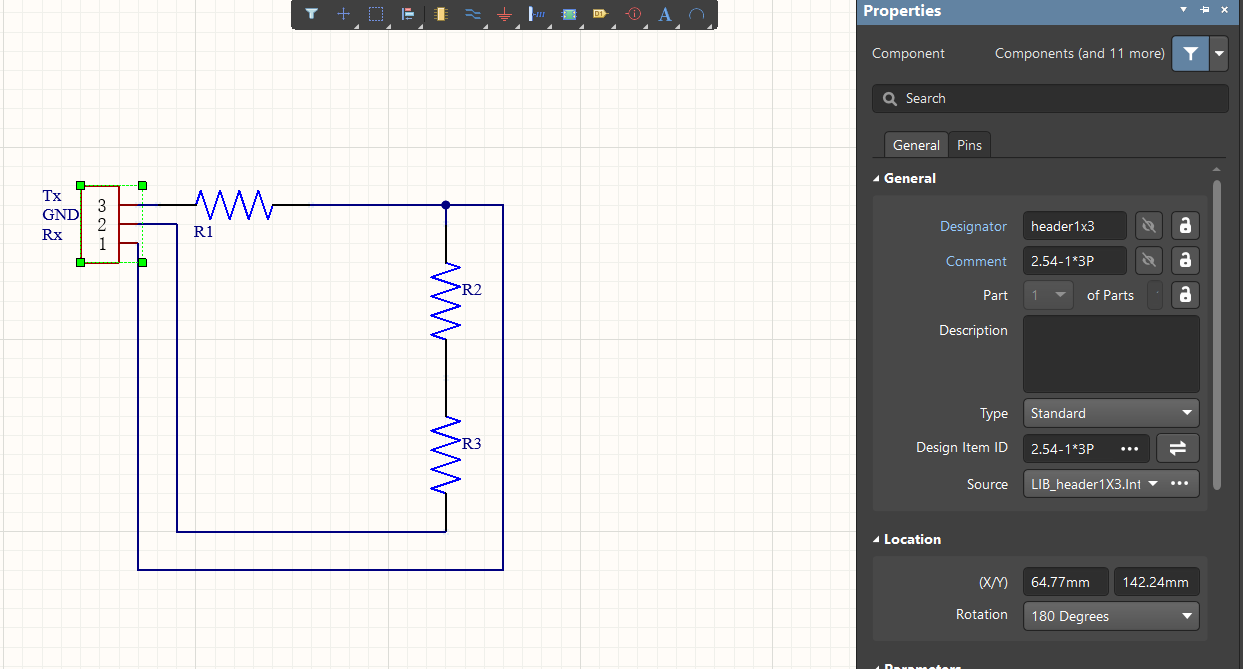Toggle Comment visibility eye icon

coord(1149,261)
